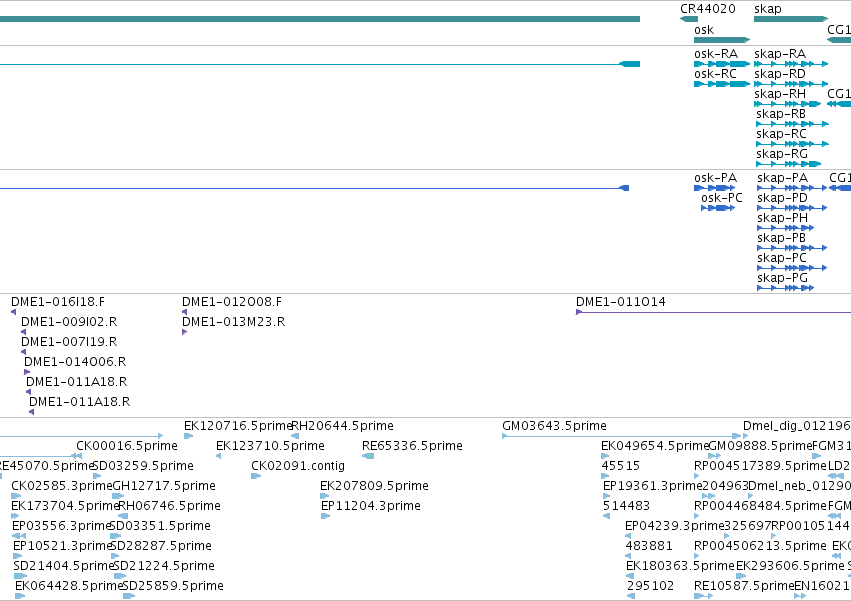Viewport: 851px width, 601px height.
Task: Click CK00016.5prime EST label
Action: (127, 446)
